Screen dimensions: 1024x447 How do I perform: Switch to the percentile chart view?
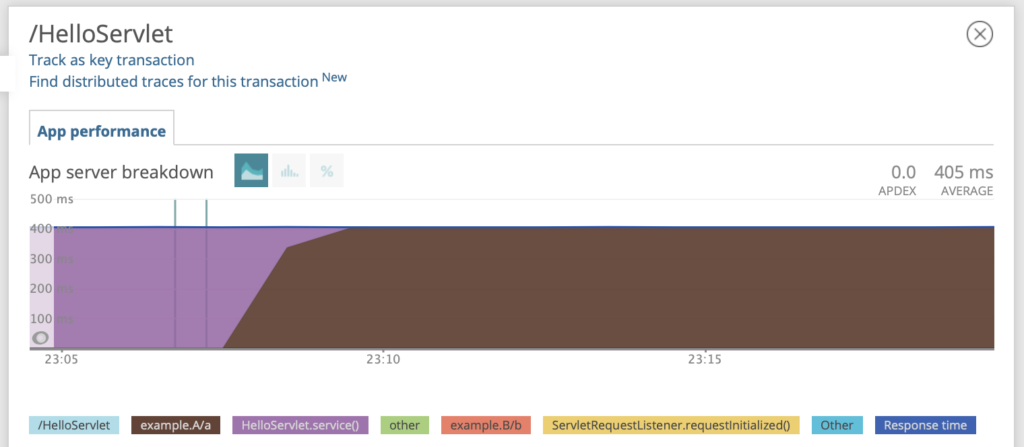327,171
